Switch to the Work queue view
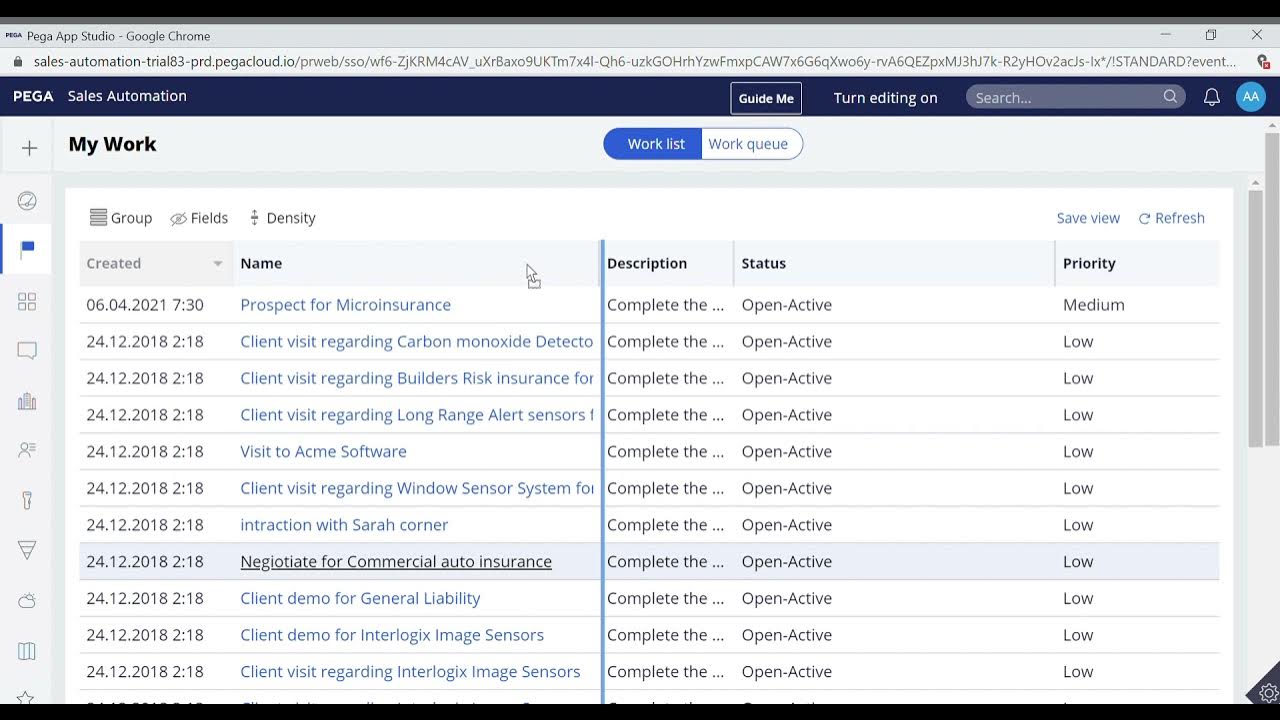 pos(748,144)
